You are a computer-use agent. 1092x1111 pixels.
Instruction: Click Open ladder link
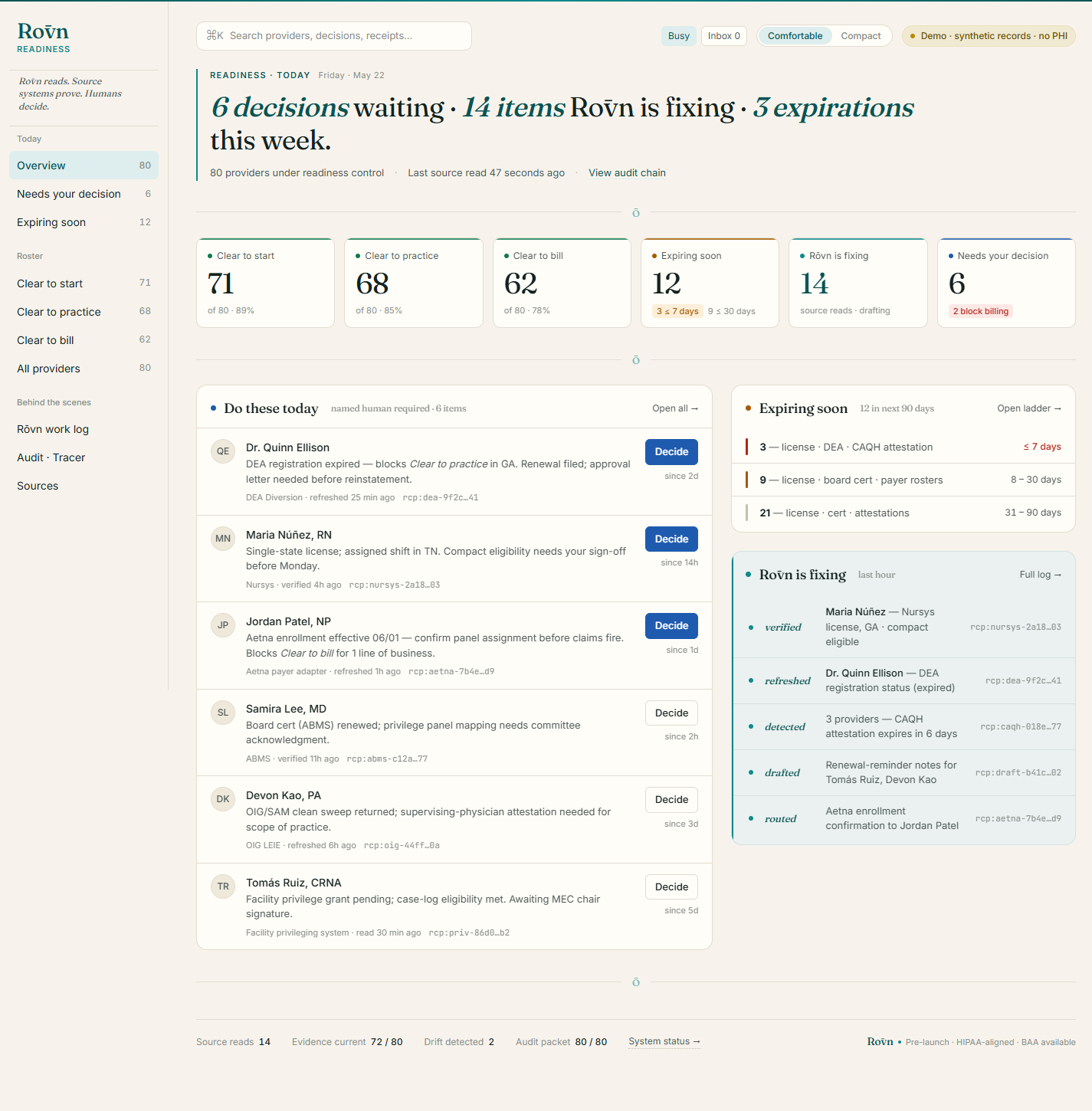[x=1029, y=408]
